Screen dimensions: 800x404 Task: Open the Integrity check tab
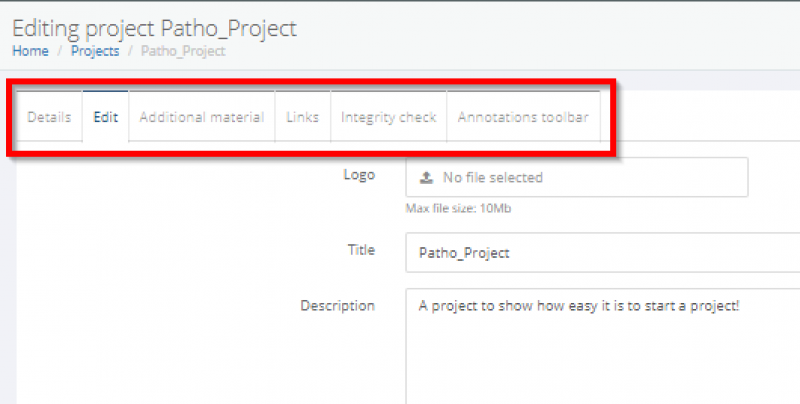point(388,117)
